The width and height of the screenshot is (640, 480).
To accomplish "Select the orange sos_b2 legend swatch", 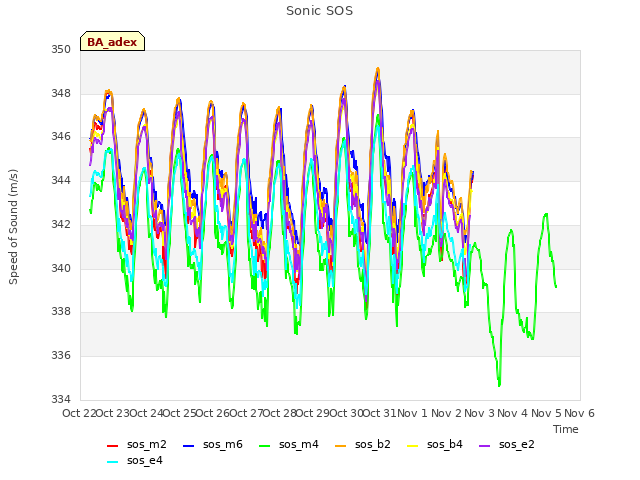I will click(x=340, y=446).
